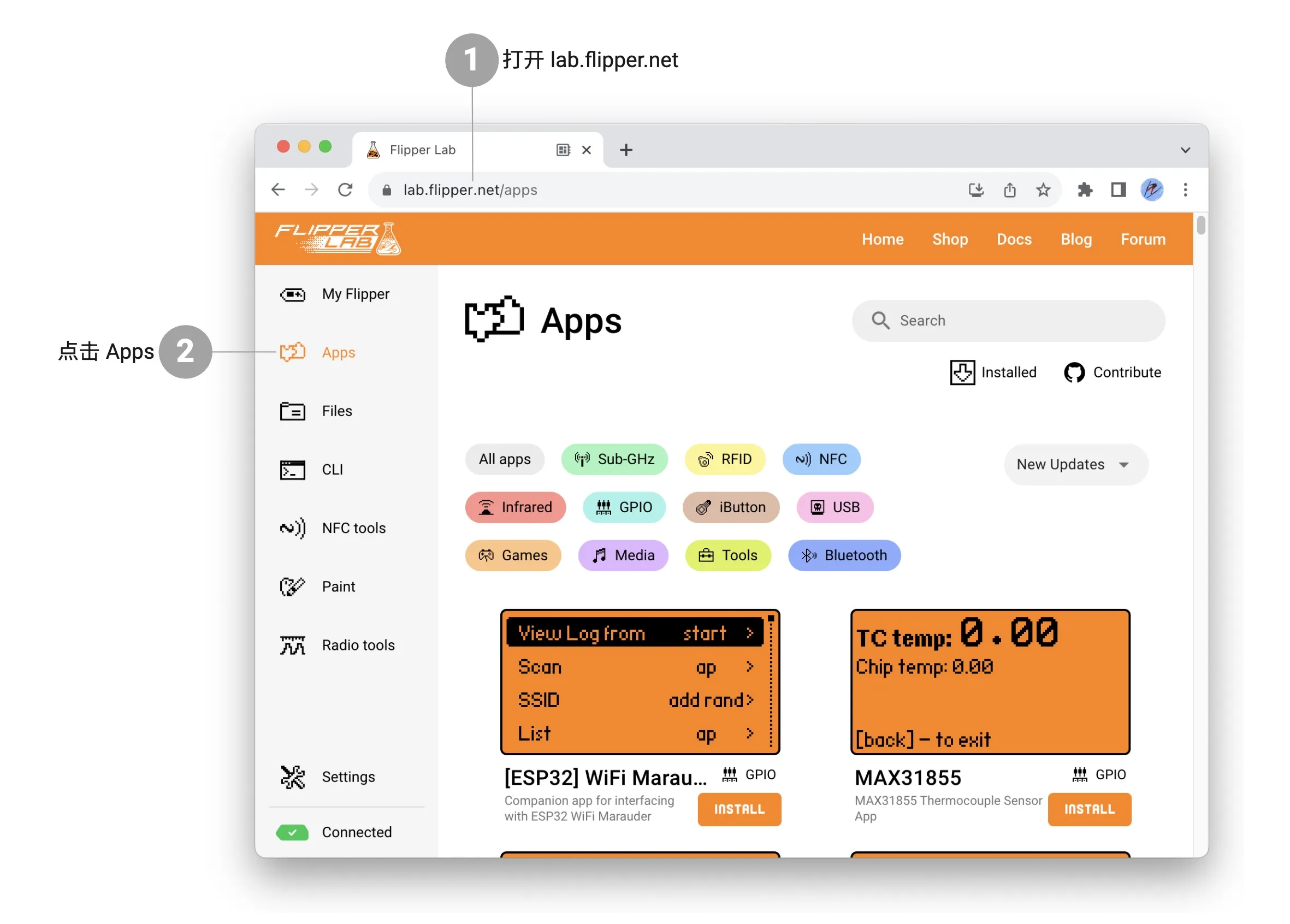1290x924 pixels.
Task: Open the GitHub Contribute link
Action: (1113, 372)
